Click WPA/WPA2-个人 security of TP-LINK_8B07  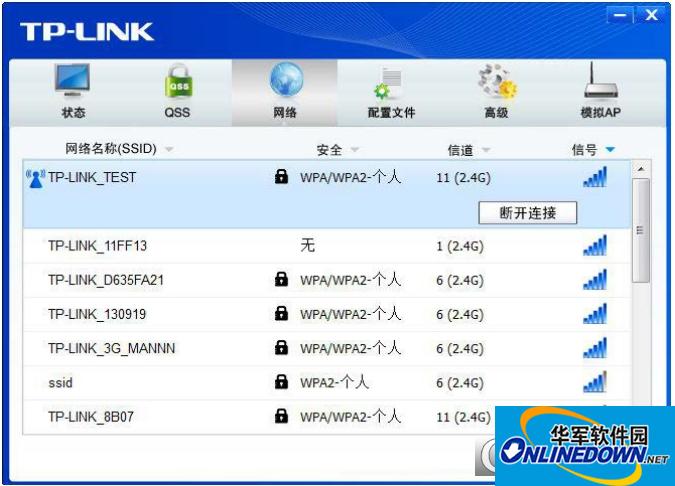pos(350,416)
